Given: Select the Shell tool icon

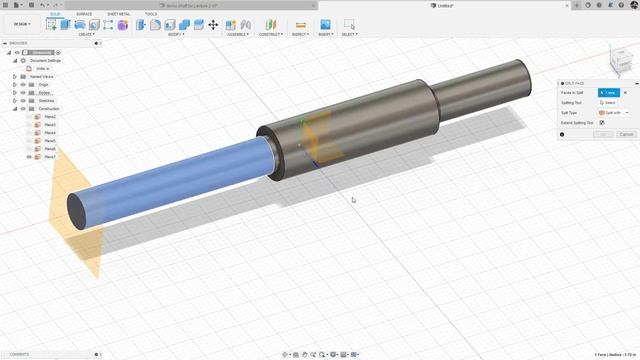Looking at the screenshot, I should pyautogui.click(x=170, y=25).
